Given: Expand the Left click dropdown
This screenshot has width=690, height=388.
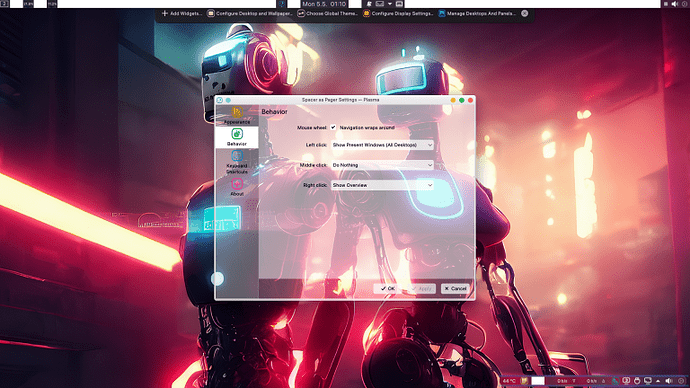Looking at the screenshot, I should tap(382, 145).
